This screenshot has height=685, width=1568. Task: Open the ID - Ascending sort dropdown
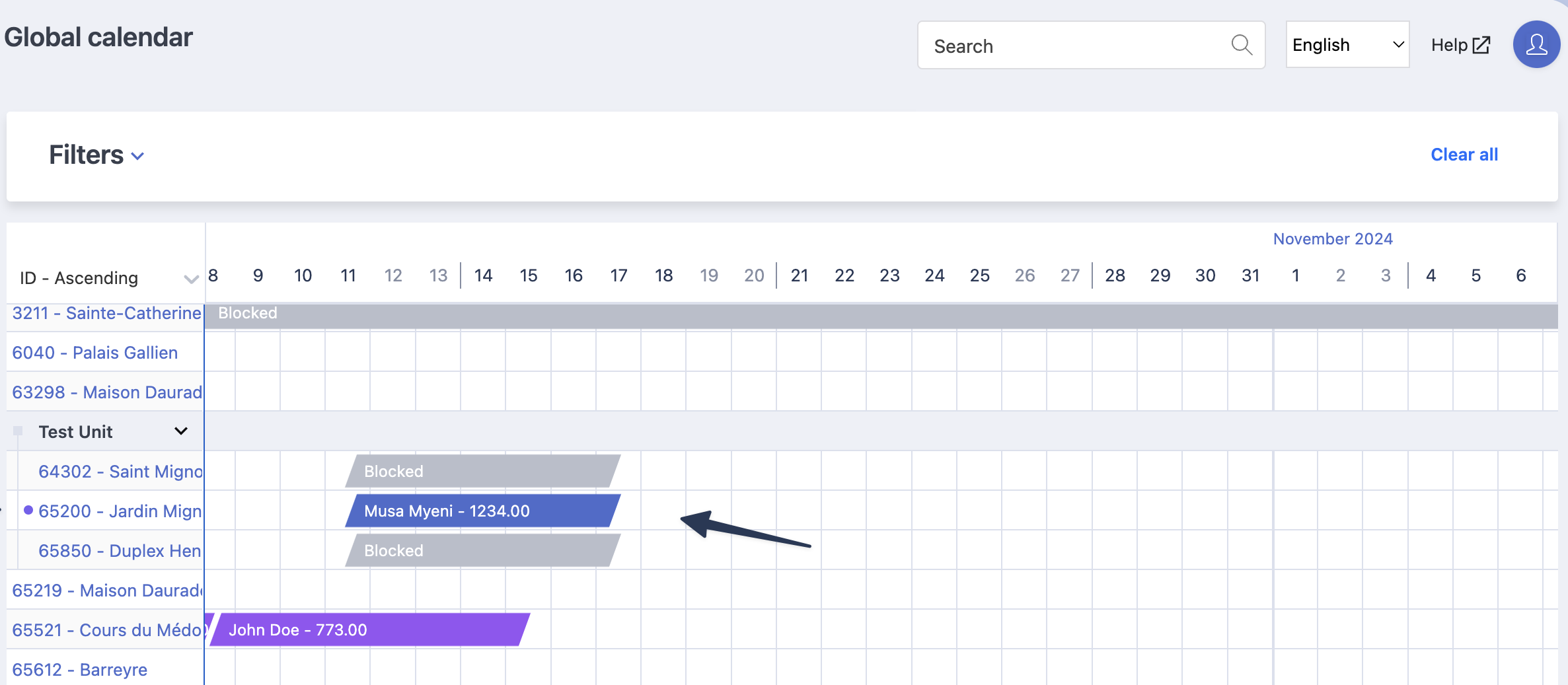pyautogui.click(x=108, y=278)
